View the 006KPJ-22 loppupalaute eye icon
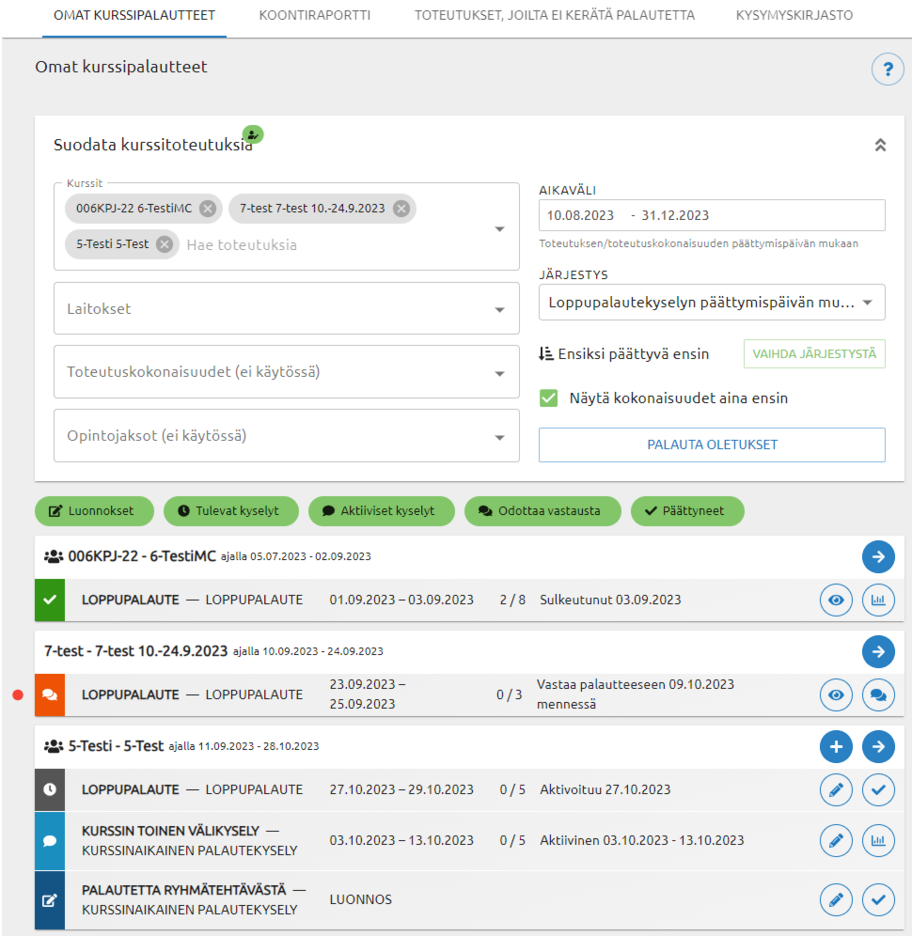The image size is (912, 936). (836, 601)
